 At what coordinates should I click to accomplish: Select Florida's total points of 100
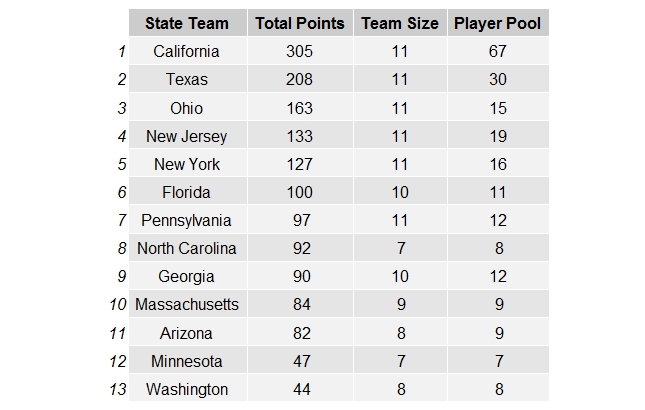click(x=300, y=192)
